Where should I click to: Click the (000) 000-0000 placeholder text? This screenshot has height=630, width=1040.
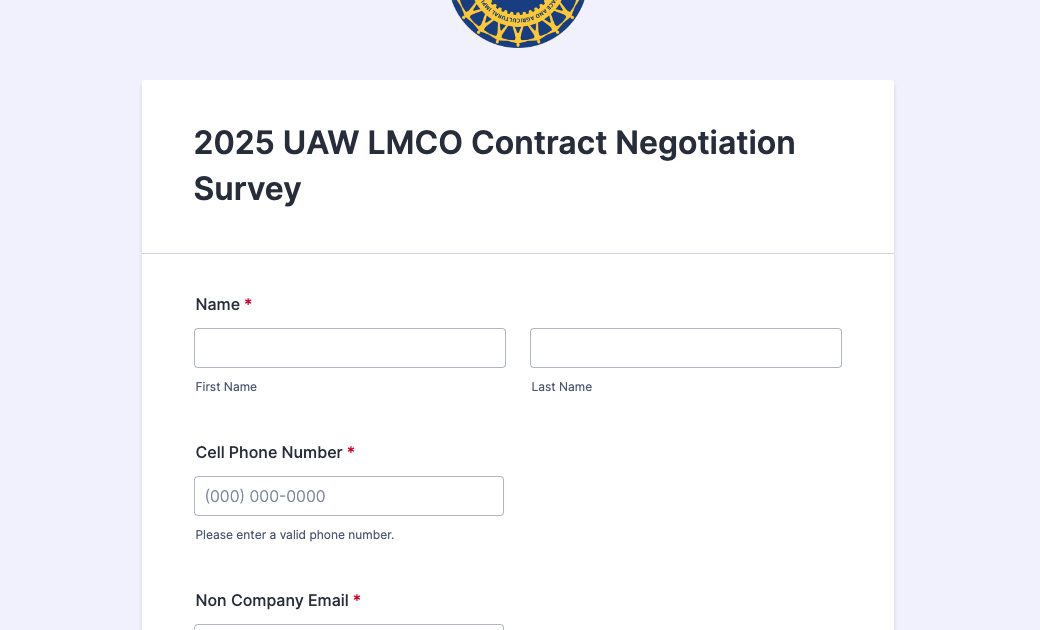tap(265, 496)
